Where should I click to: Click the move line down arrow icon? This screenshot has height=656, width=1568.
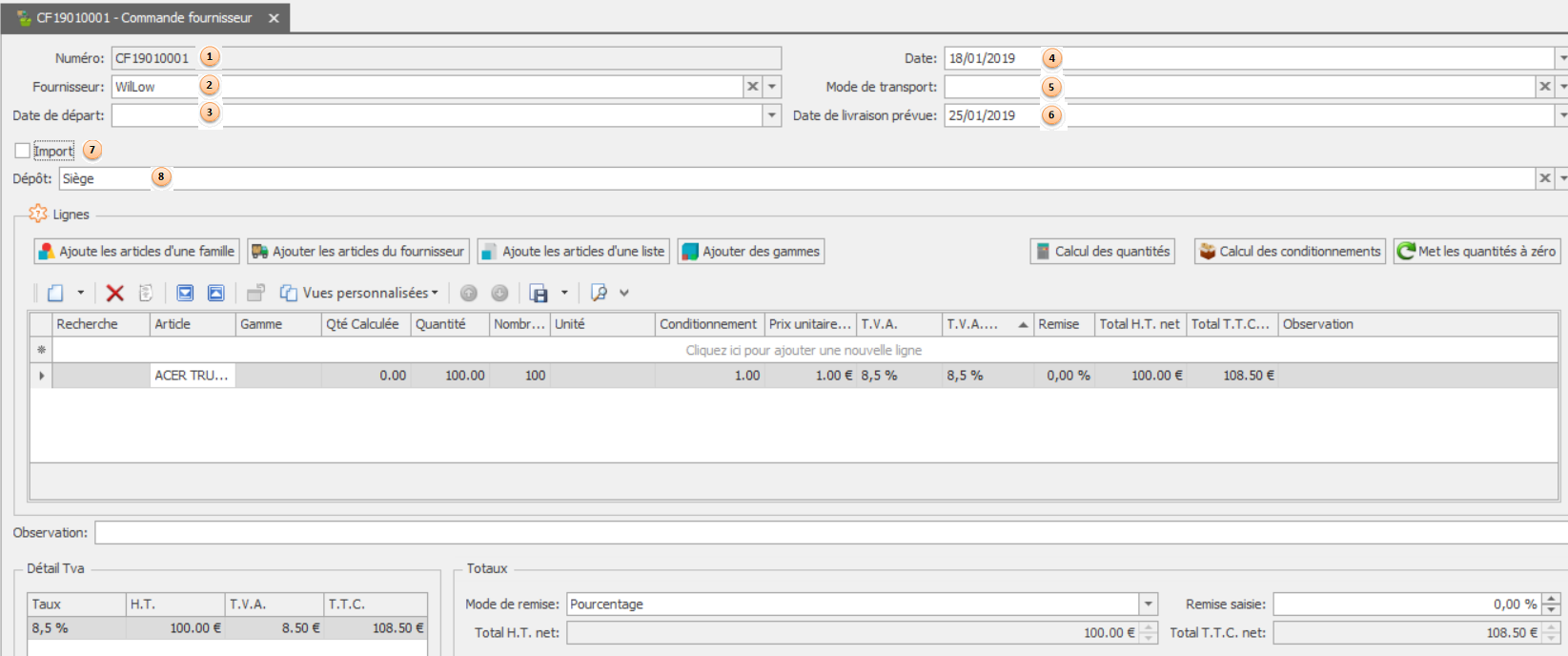499,293
